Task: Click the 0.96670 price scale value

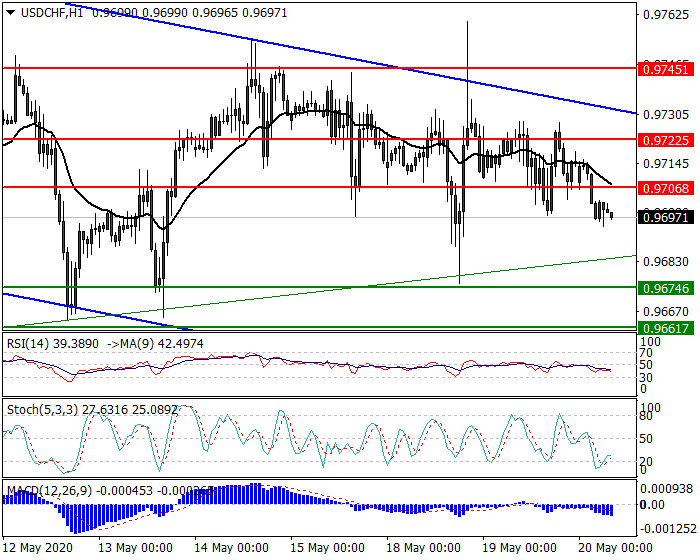Action: click(666, 311)
